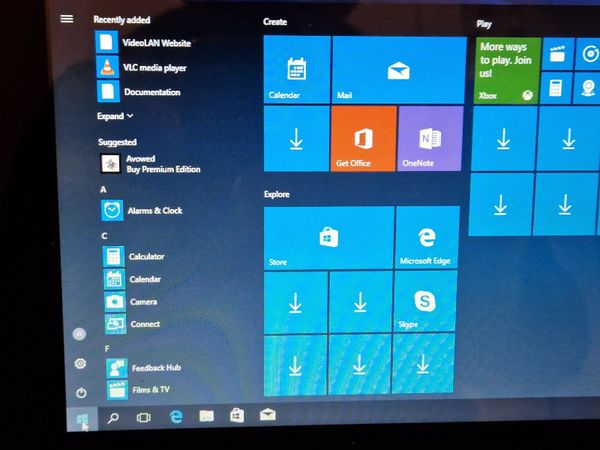The image size is (600, 450).
Task: Open the Store tile in Explore group
Action: click(328, 238)
